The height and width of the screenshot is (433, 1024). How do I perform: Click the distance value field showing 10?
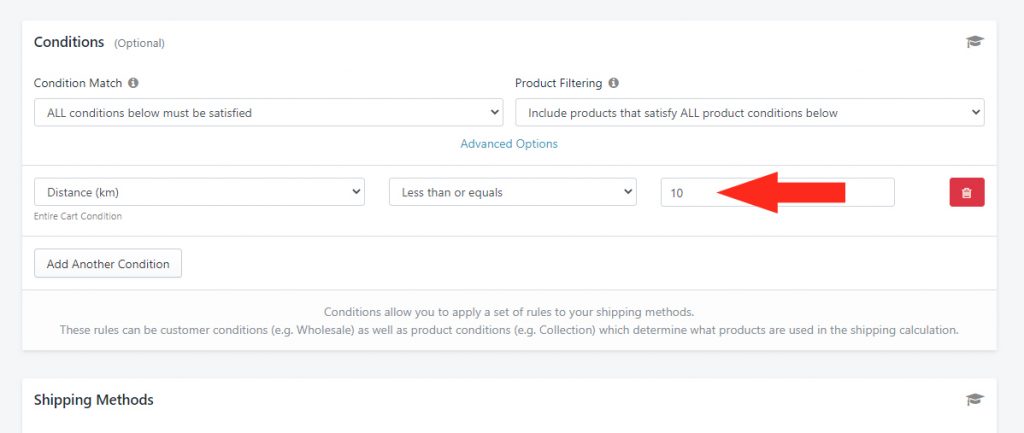point(777,193)
